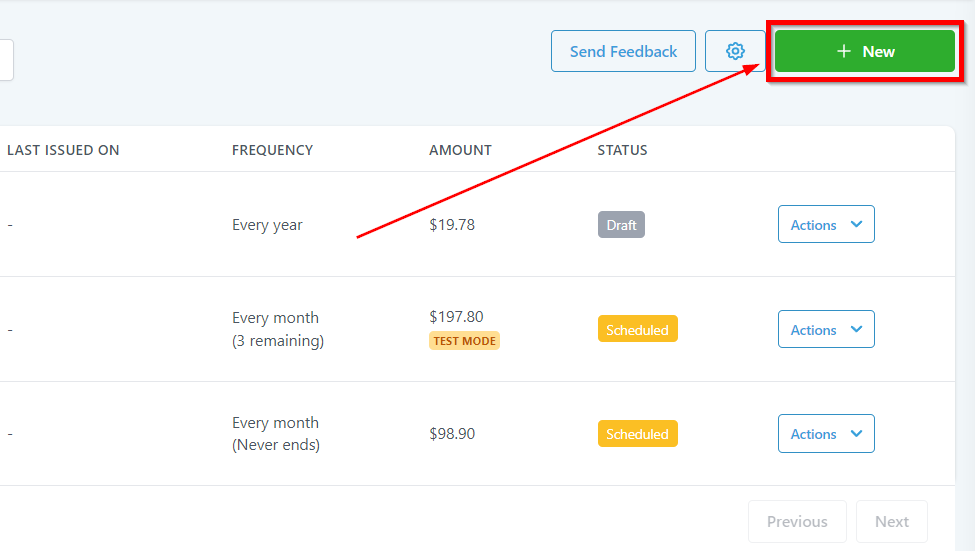
Task: Click the Every year frequency cell
Action: [267, 225]
